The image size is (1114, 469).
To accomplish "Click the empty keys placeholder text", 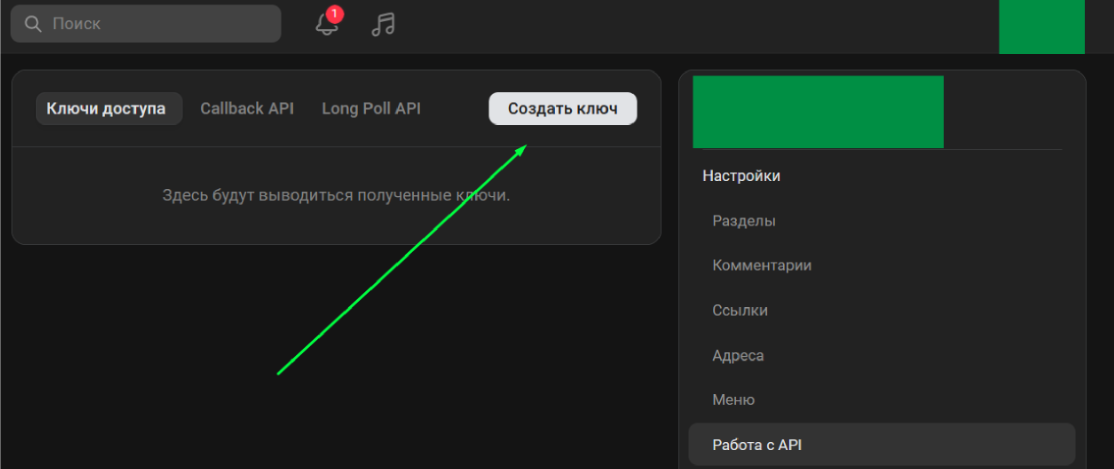I will tap(336, 195).
